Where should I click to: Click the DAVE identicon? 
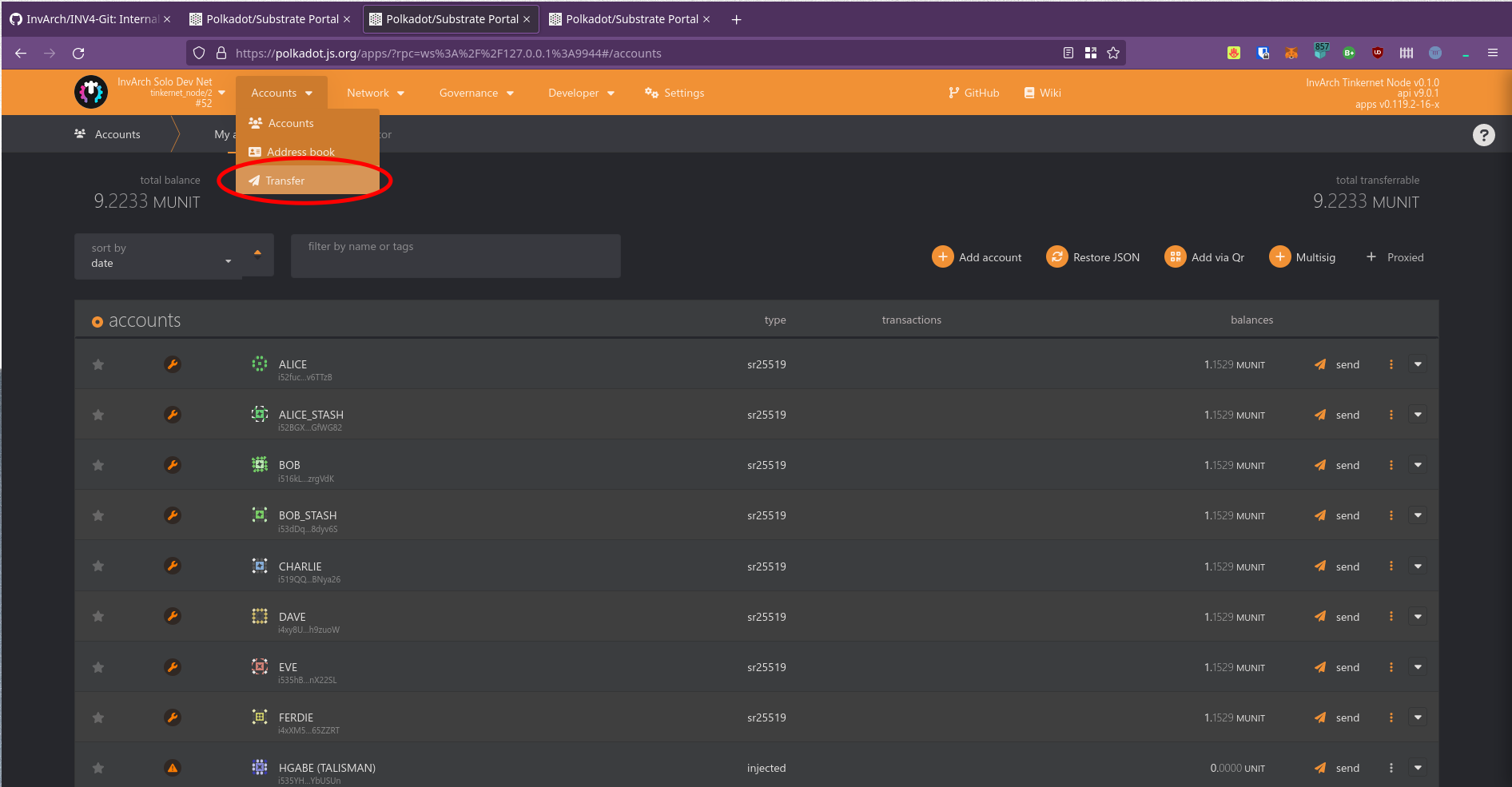[x=260, y=616]
